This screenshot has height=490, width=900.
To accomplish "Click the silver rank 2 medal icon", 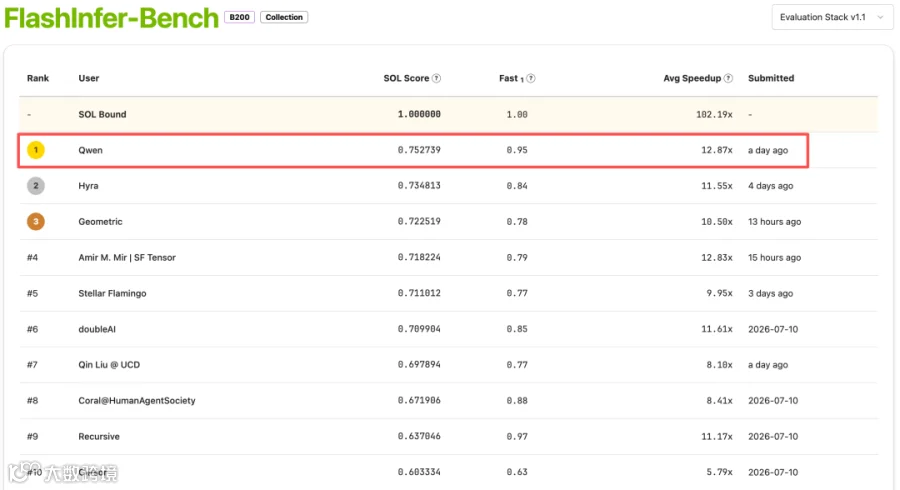I will point(36,186).
